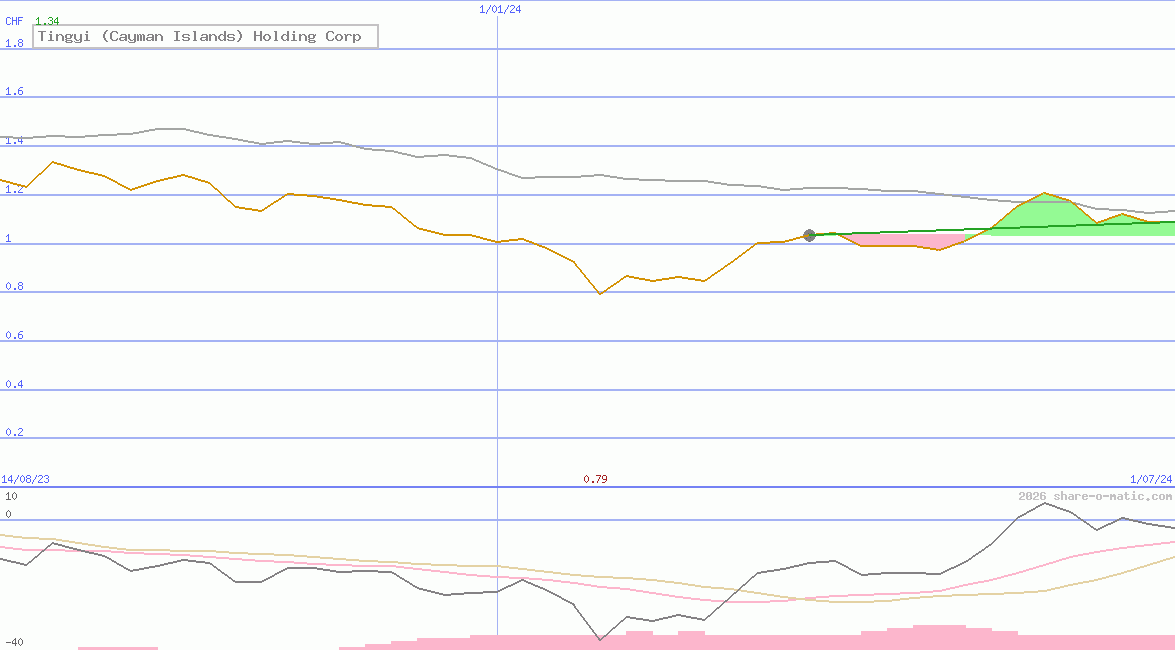Click the 14/08/23 start date label

25,479
